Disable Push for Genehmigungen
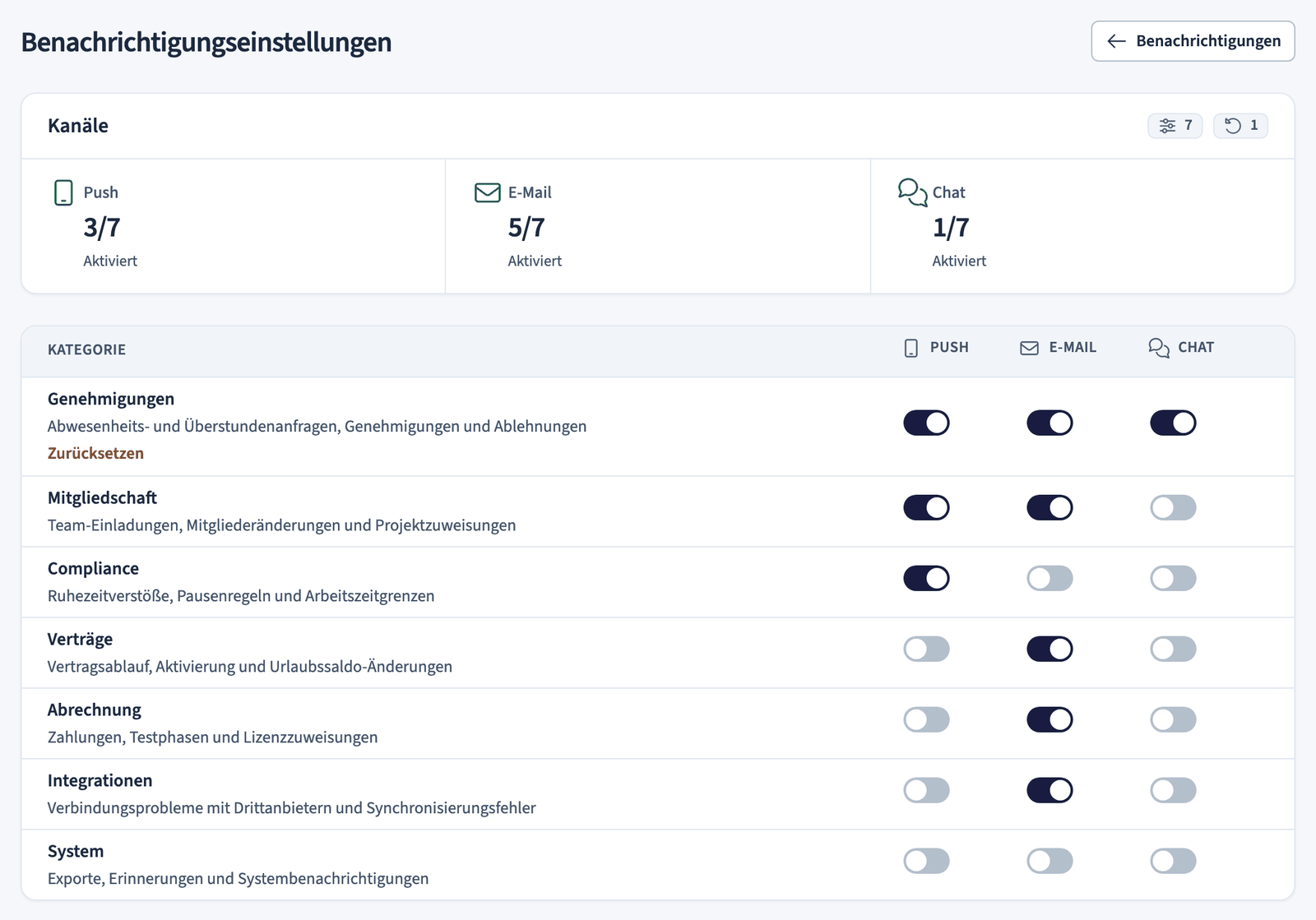Image resolution: width=1316 pixels, height=920 pixels. [x=926, y=423]
